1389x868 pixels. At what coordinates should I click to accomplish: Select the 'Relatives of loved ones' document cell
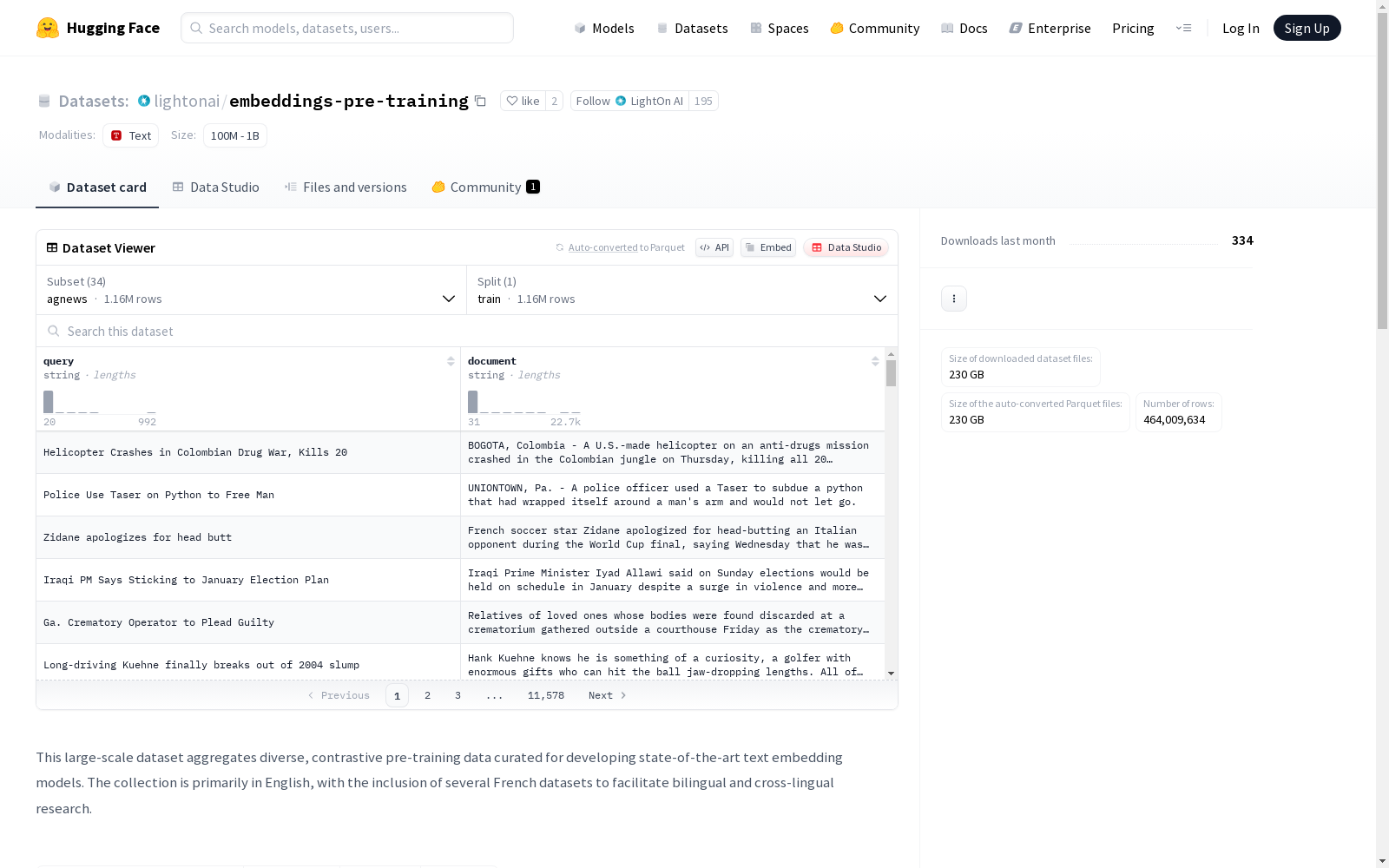pos(673,622)
